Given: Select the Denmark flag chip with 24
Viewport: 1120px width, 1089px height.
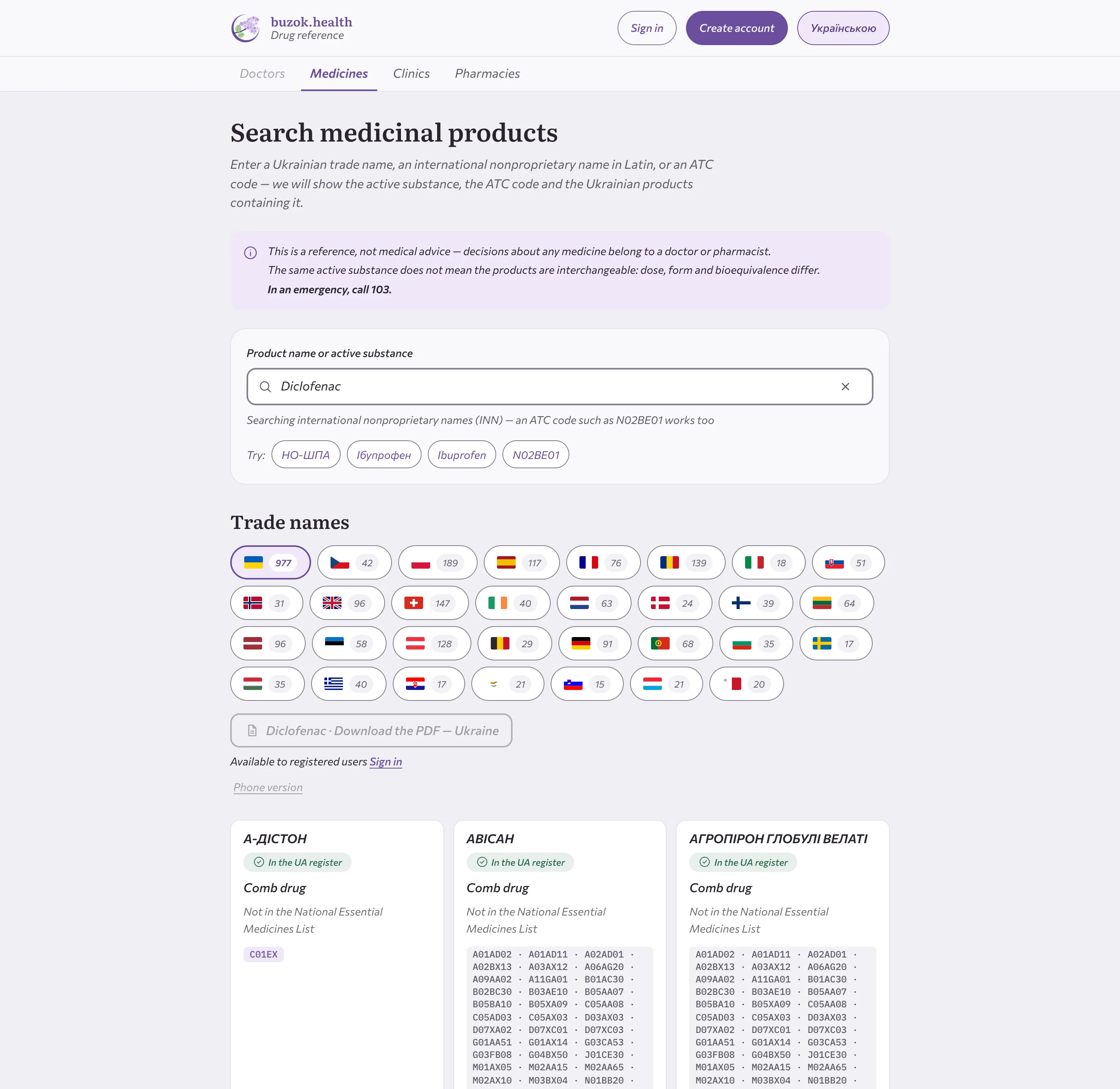Looking at the screenshot, I should point(674,603).
